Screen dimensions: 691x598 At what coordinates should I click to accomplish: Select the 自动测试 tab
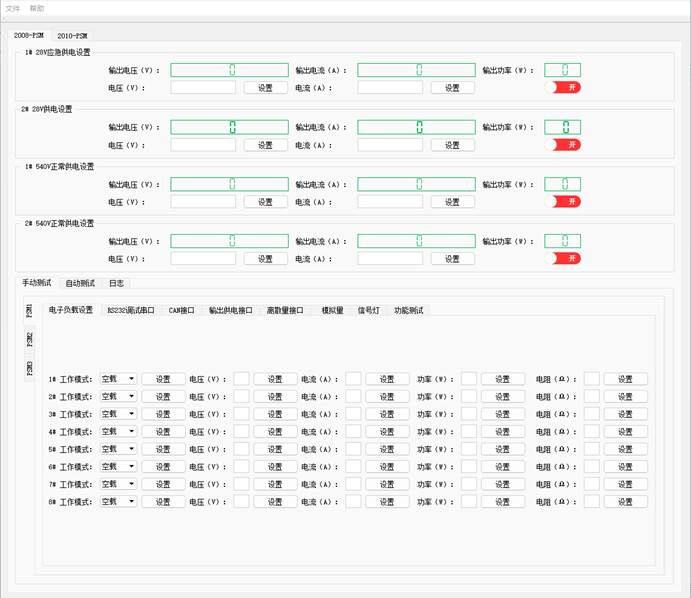coord(80,283)
